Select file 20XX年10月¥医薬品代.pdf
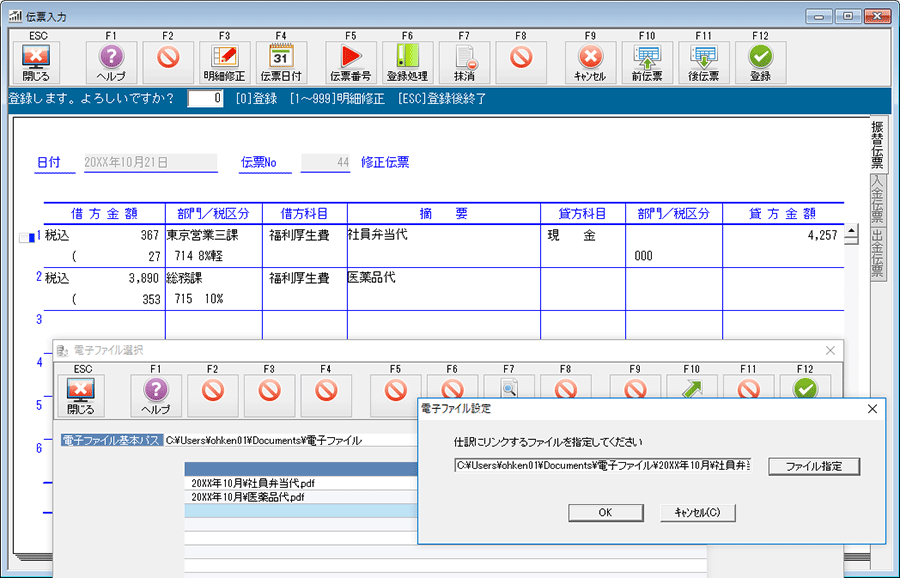Viewport: 900px width, 578px height. (x=301, y=497)
